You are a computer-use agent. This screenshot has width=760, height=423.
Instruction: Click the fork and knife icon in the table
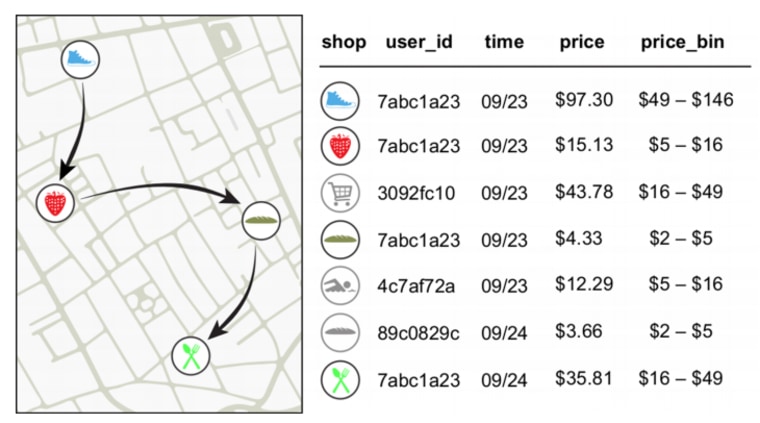point(340,379)
